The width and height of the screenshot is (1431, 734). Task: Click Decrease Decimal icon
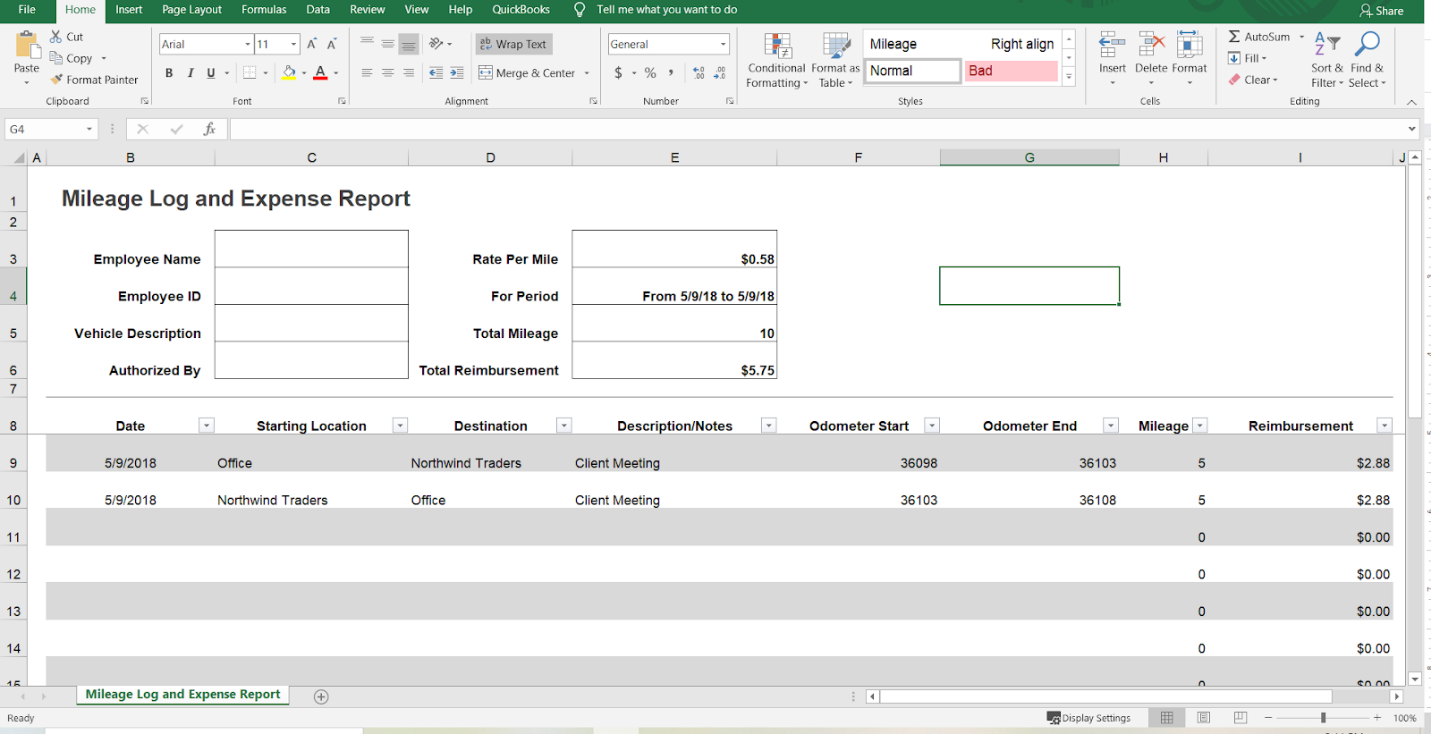[x=720, y=73]
